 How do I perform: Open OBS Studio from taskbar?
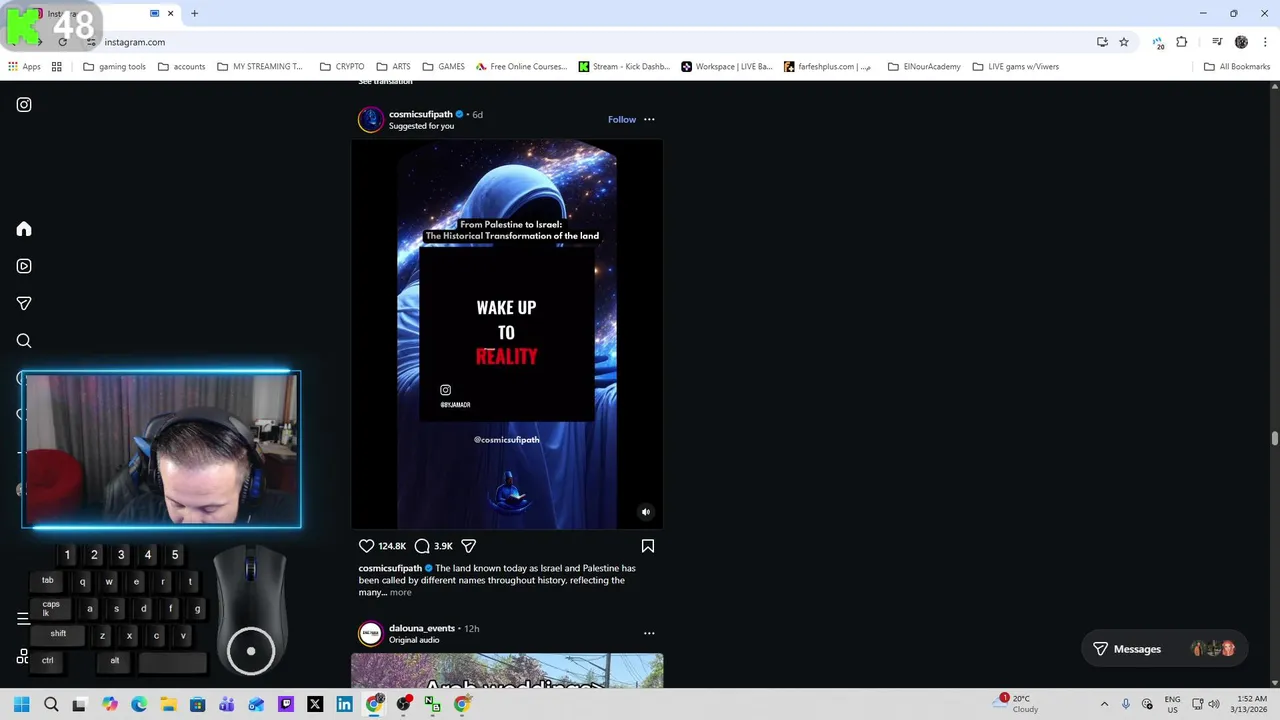click(403, 704)
